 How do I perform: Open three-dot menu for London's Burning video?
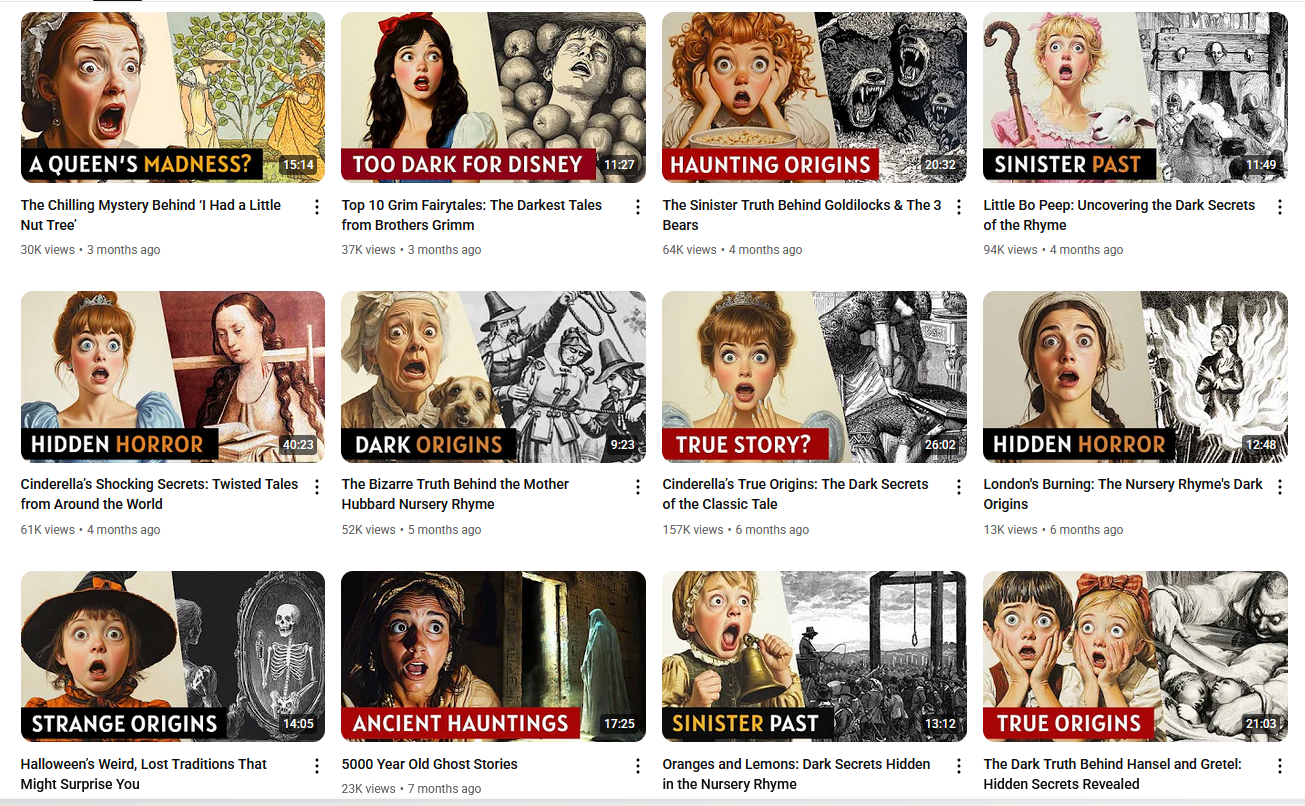pos(1280,487)
